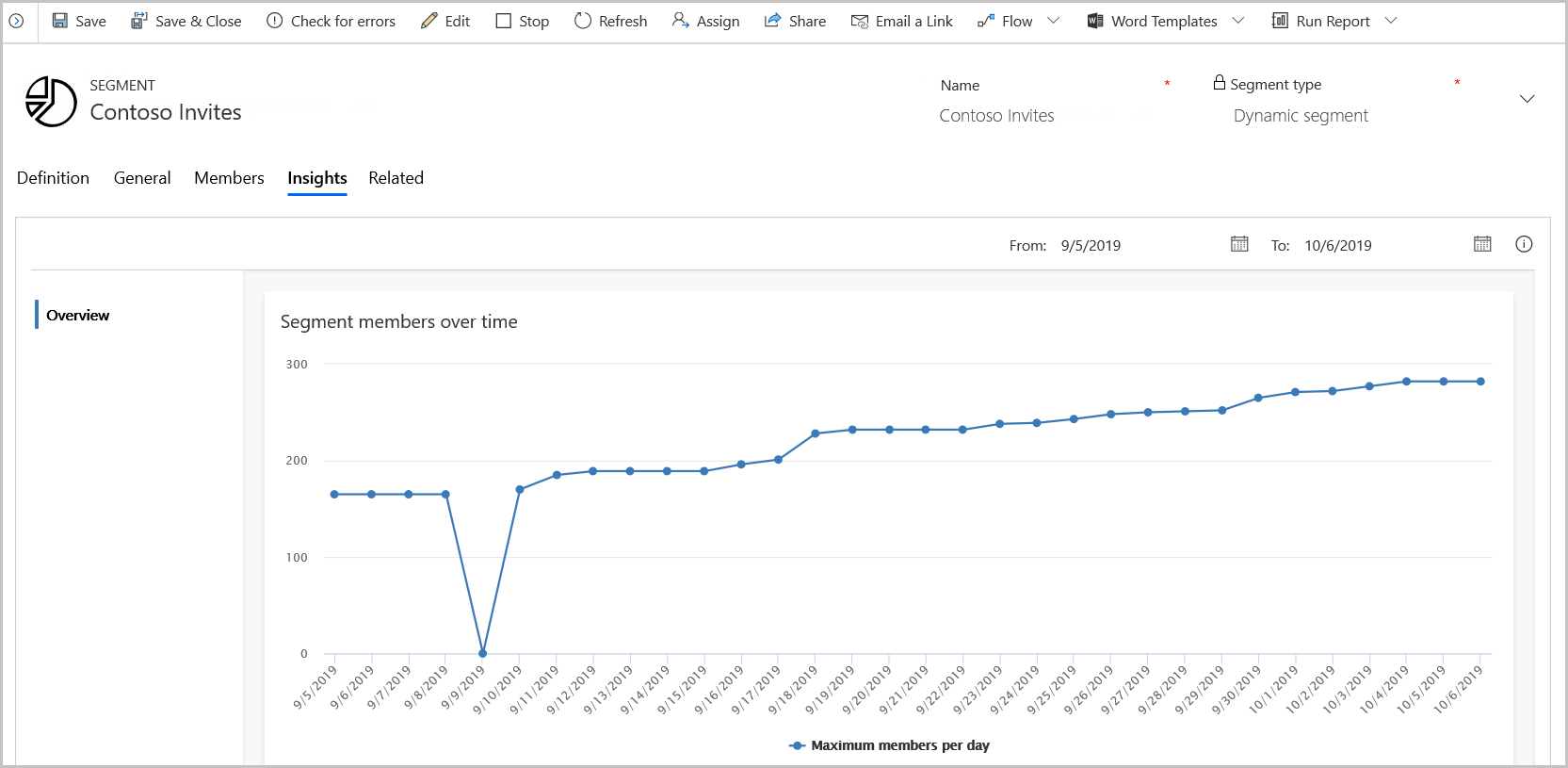Click the Share arrow icon
The height and width of the screenshot is (768, 1568).
pyautogui.click(x=772, y=21)
